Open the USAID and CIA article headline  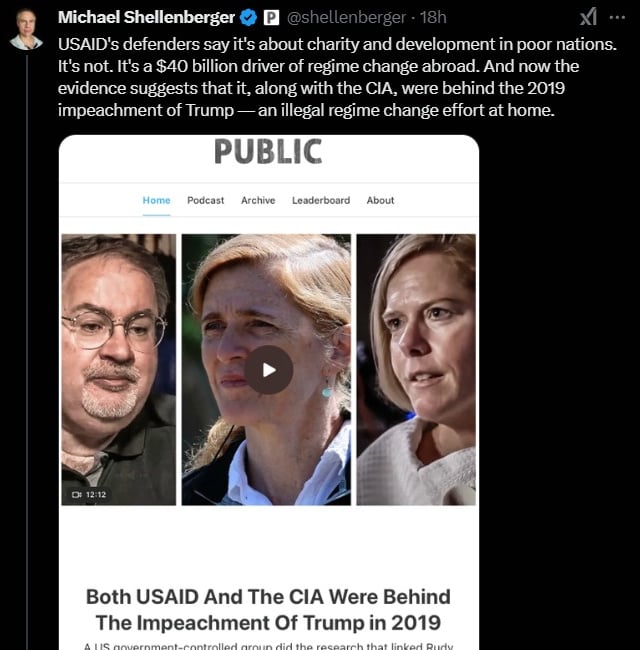[268, 609]
